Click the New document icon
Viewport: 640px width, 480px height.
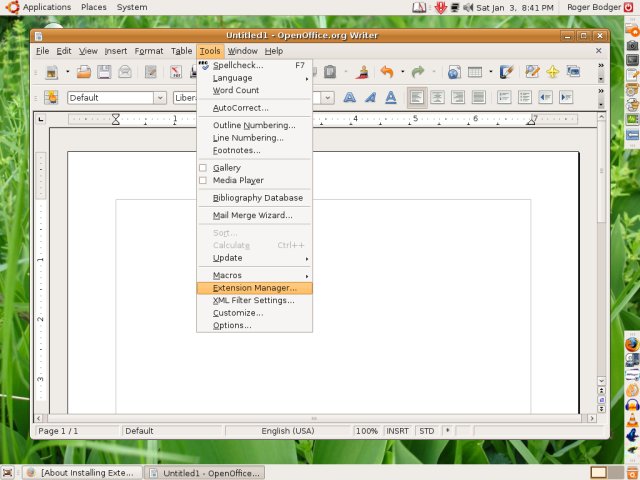(52, 72)
